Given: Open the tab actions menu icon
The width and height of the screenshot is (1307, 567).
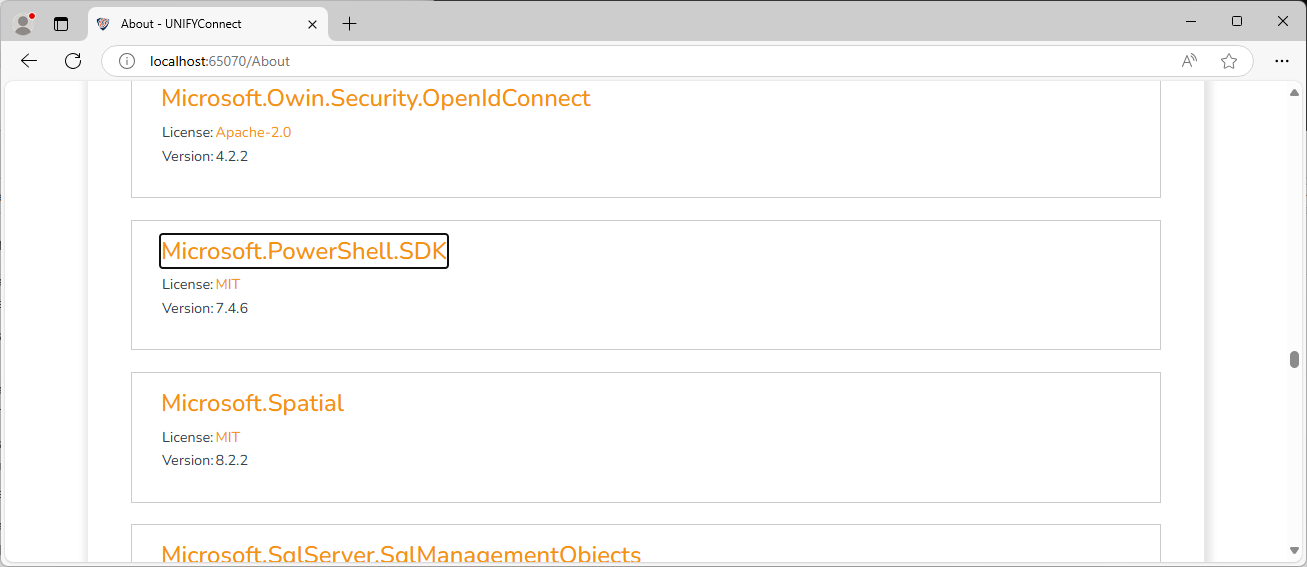Looking at the screenshot, I should 61,23.
